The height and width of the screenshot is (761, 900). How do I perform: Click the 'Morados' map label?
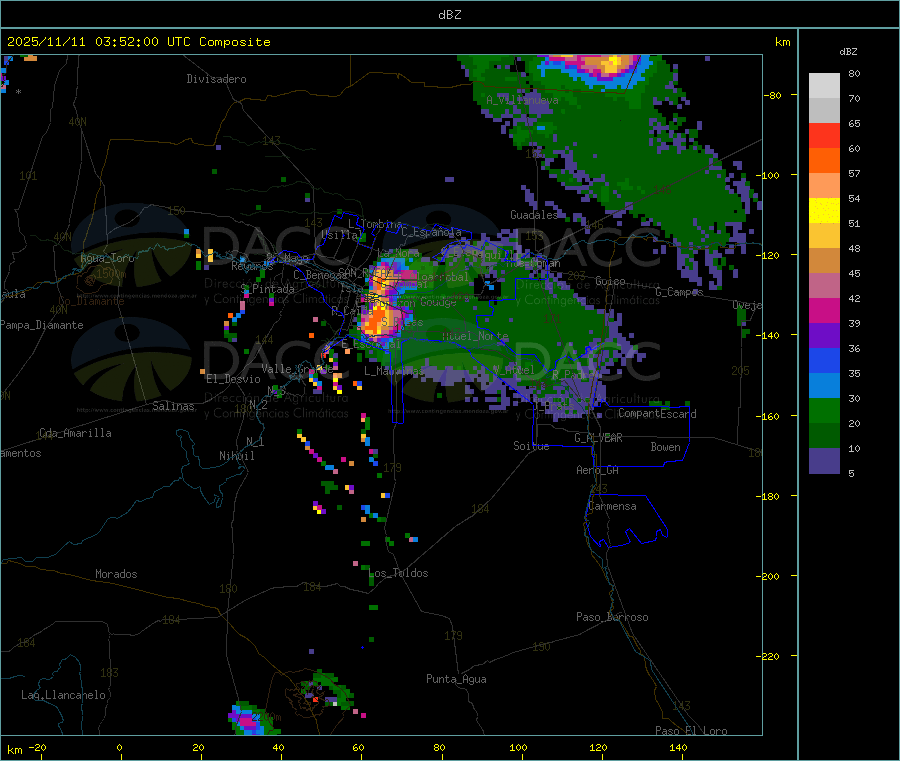(116, 574)
